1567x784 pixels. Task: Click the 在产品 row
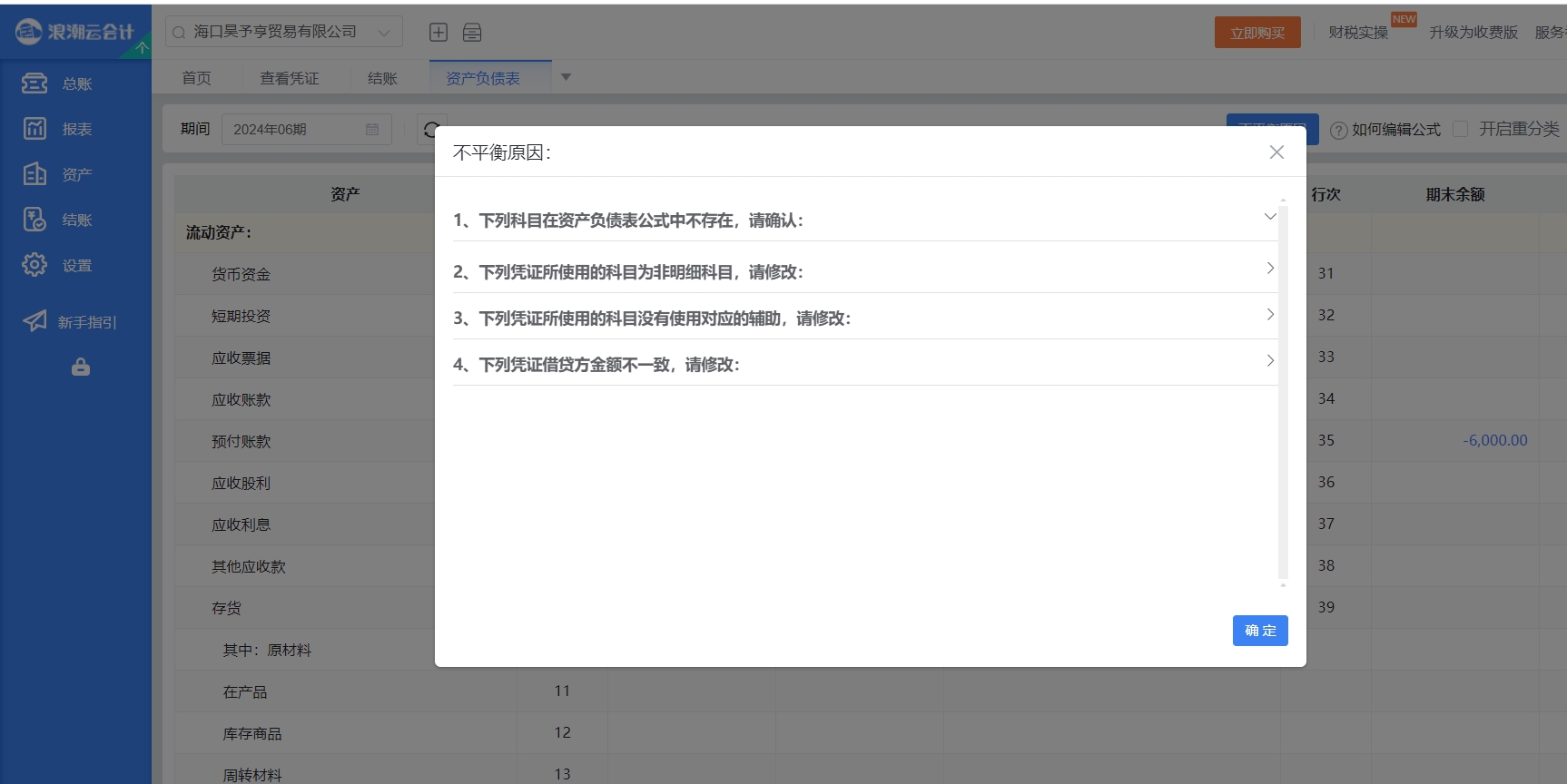[x=245, y=691]
